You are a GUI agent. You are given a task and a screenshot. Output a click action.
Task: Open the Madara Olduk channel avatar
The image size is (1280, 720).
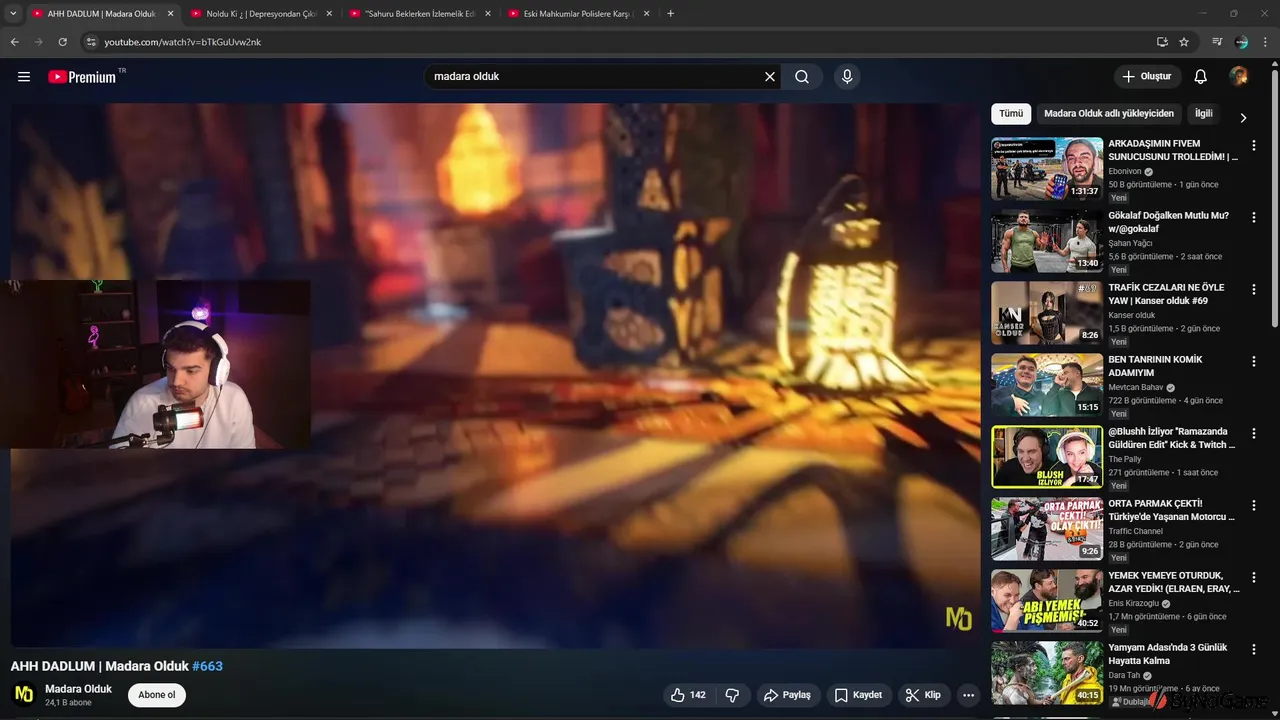(24, 695)
